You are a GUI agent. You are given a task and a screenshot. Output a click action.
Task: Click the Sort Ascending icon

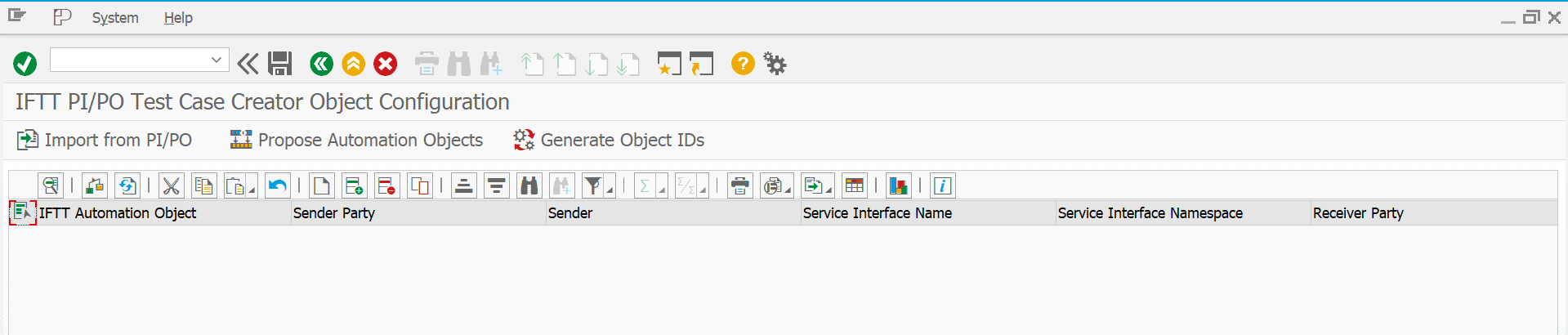pyautogui.click(x=464, y=186)
